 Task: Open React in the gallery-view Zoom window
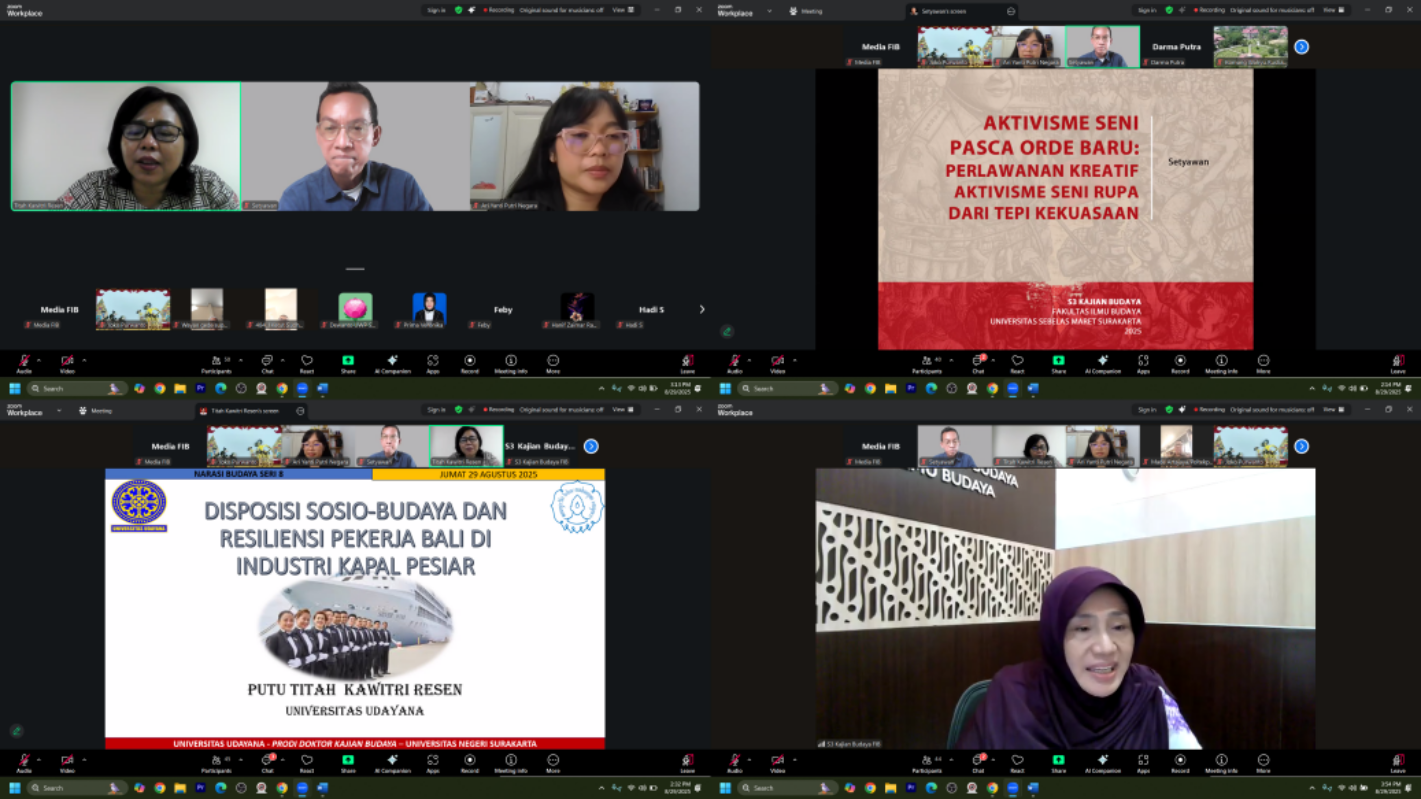point(307,364)
